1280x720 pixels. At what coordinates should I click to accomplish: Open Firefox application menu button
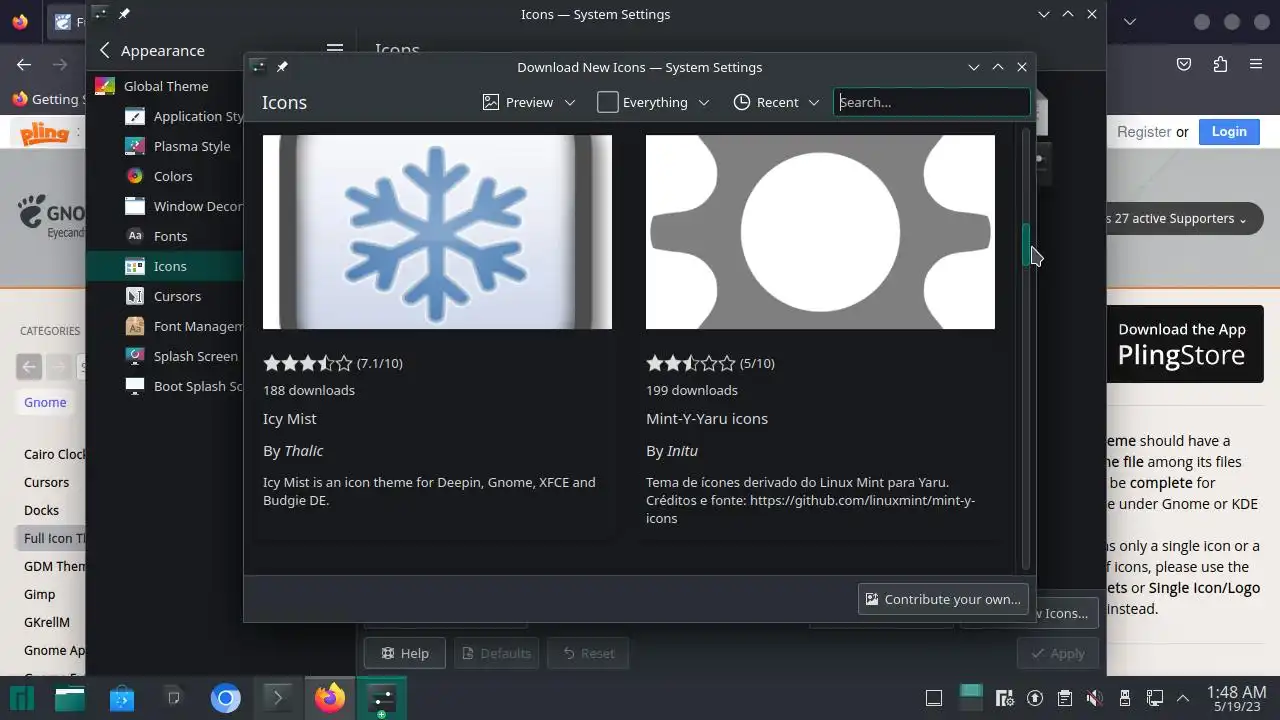[1256, 64]
